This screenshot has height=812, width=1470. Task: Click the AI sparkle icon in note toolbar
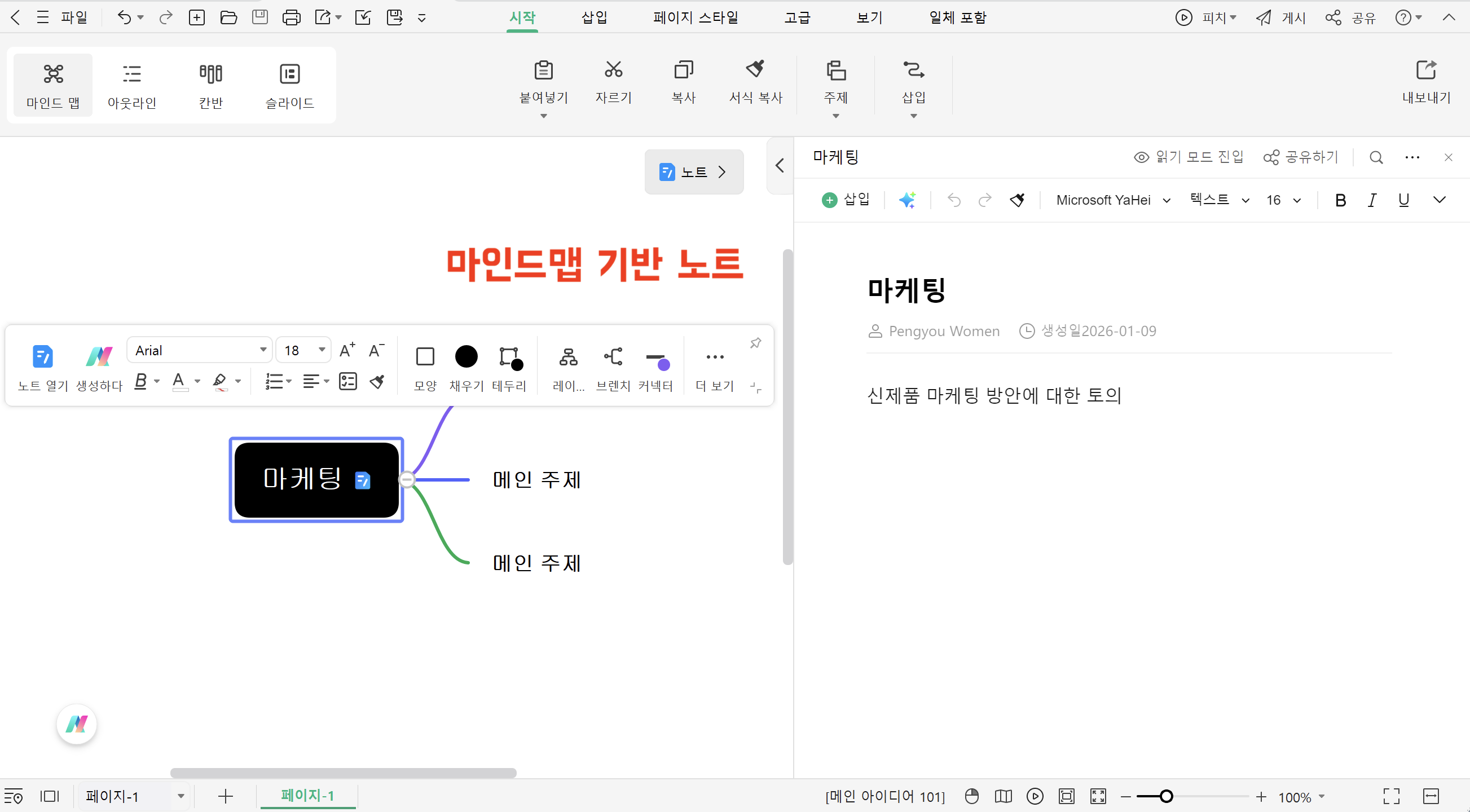click(907, 200)
